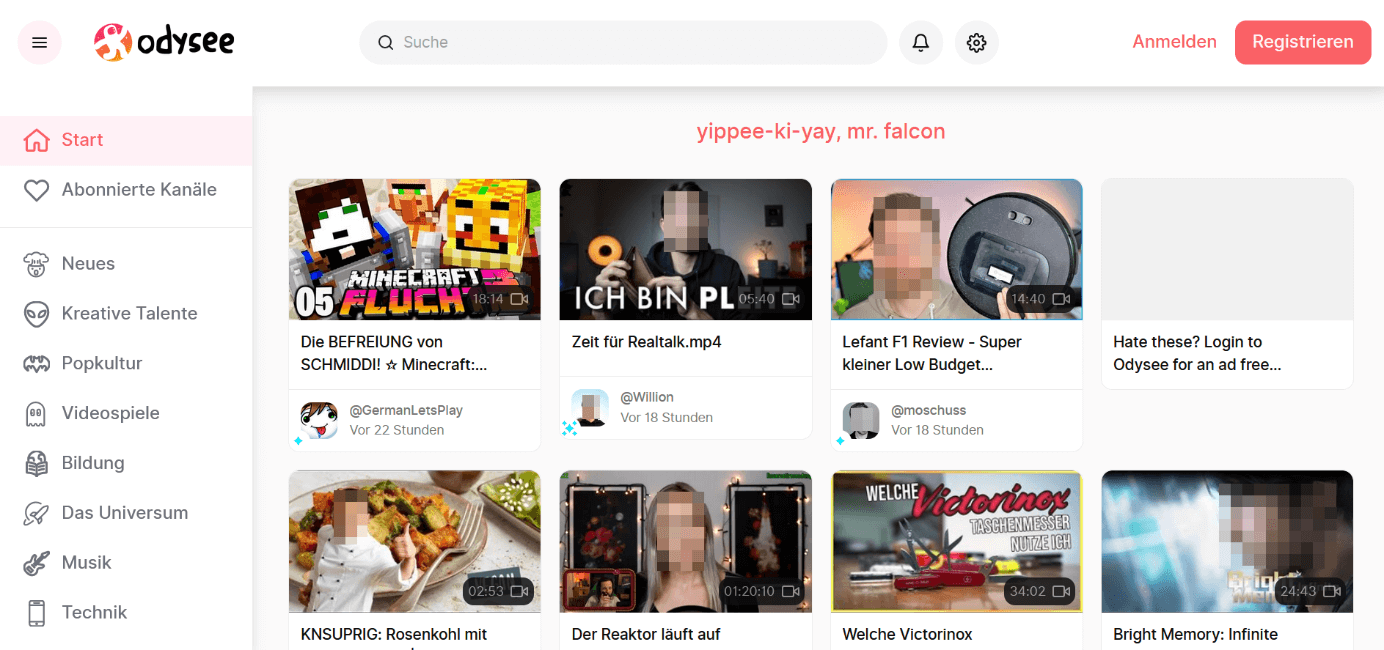Open the moschuss channel avatar

pyautogui.click(x=861, y=420)
